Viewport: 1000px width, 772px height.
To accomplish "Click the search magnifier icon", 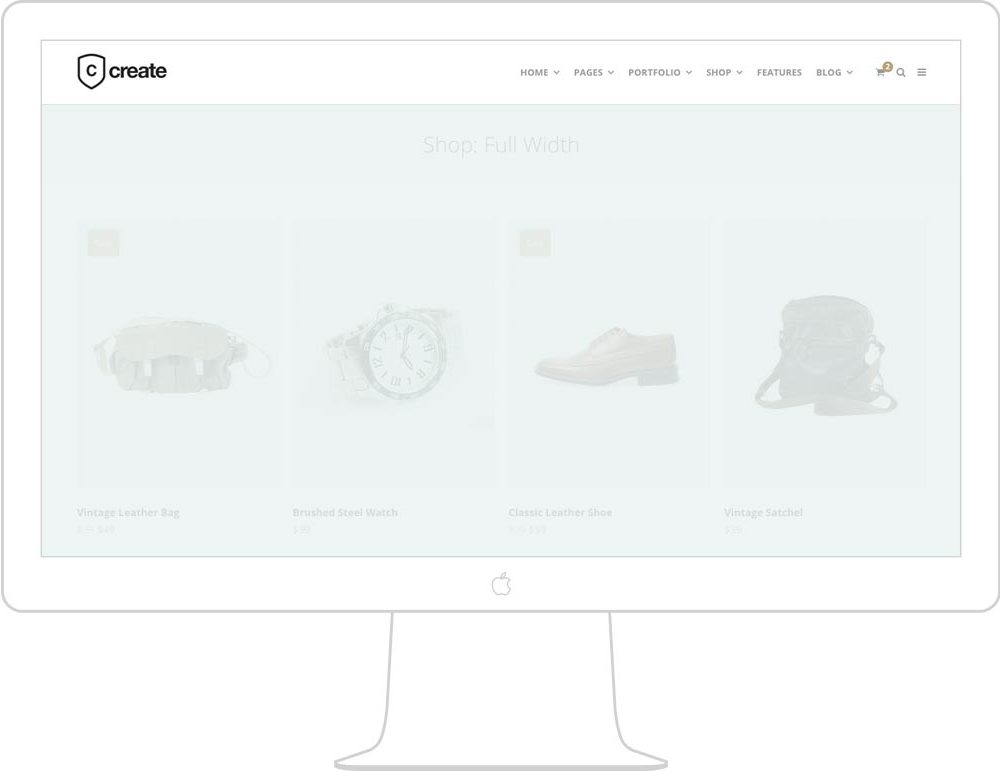I will coord(901,73).
